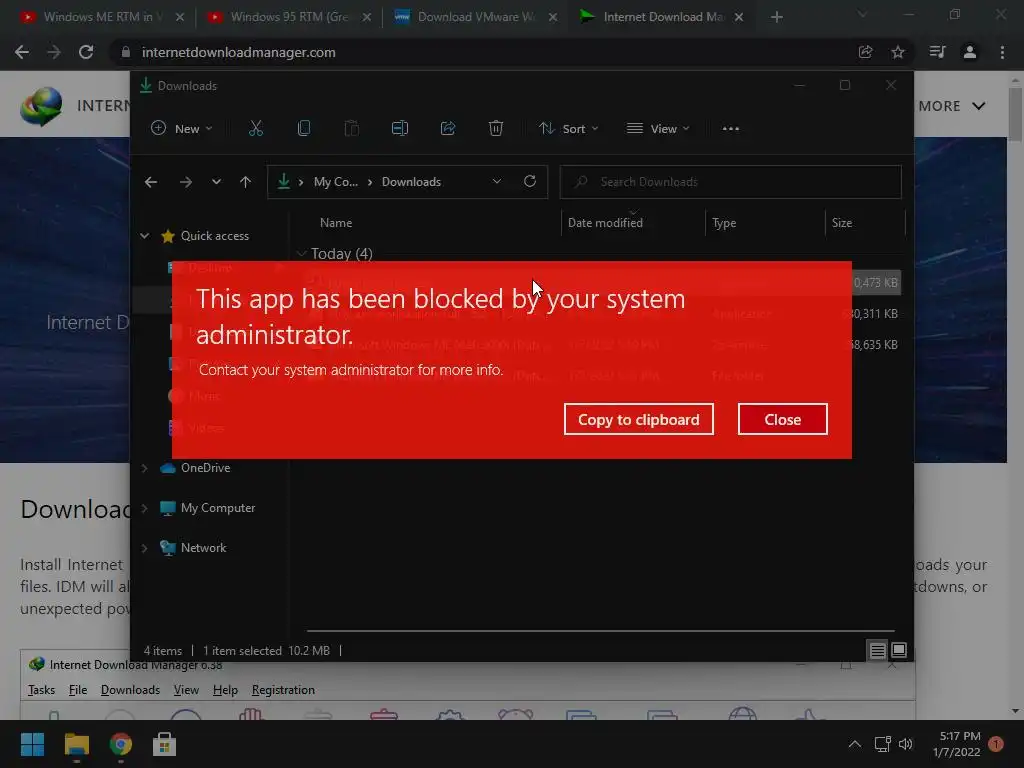Sort by Date modified column header
The height and width of the screenshot is (768, 1024).
tap(605, 223)
